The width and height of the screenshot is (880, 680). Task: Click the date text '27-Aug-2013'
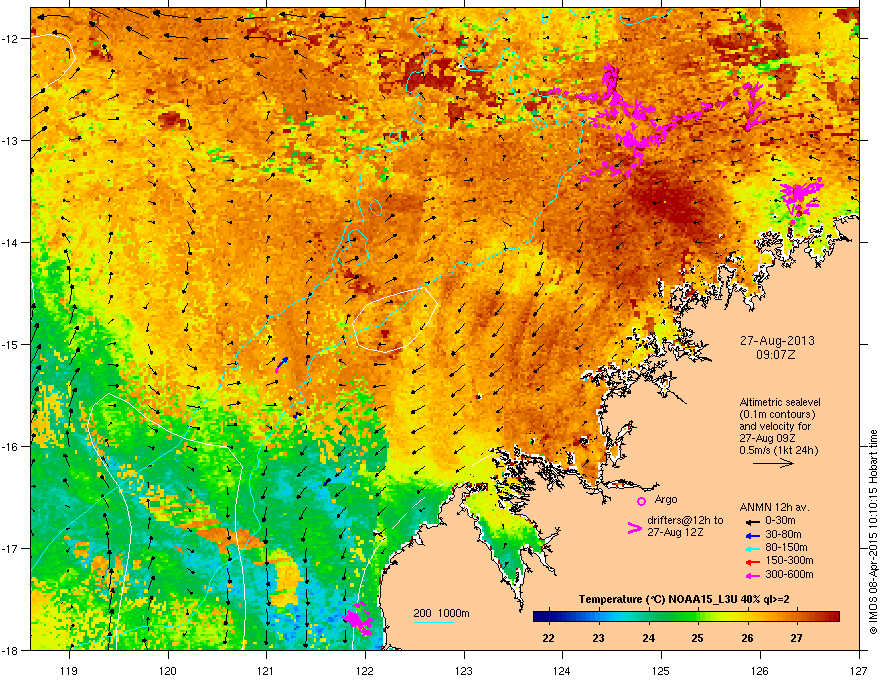pyautogui.click(x=777, y=341)
